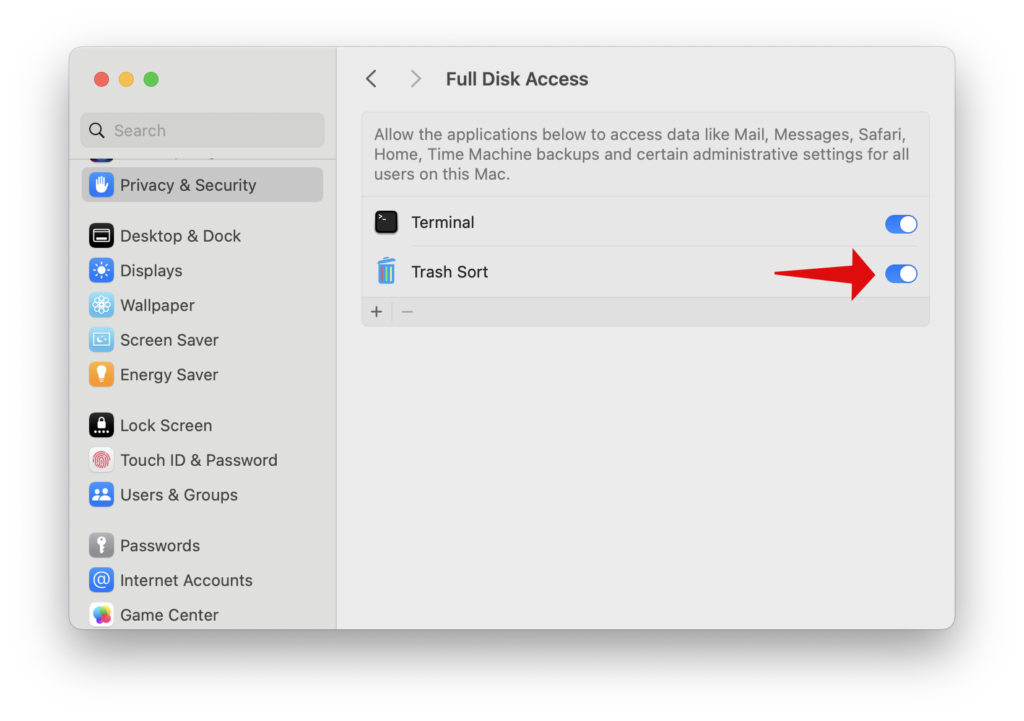Screen dimensions: 1024x721
Task: Add an application with the plus button
Action: 376,312
